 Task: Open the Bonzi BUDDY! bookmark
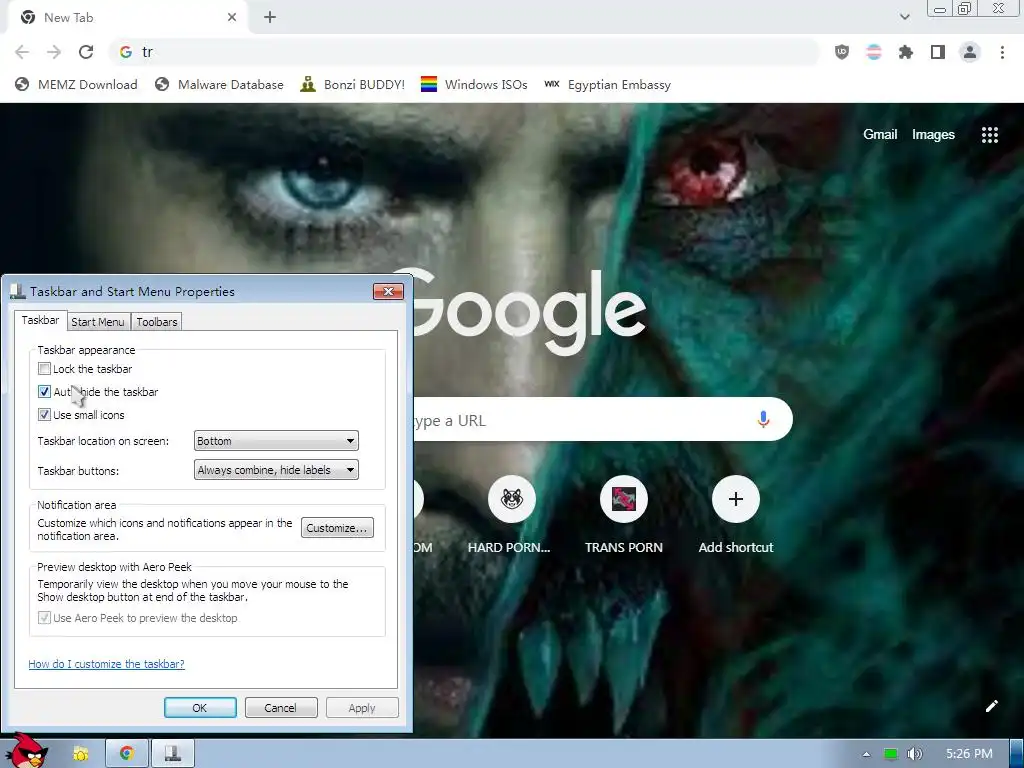click(353, 84)
